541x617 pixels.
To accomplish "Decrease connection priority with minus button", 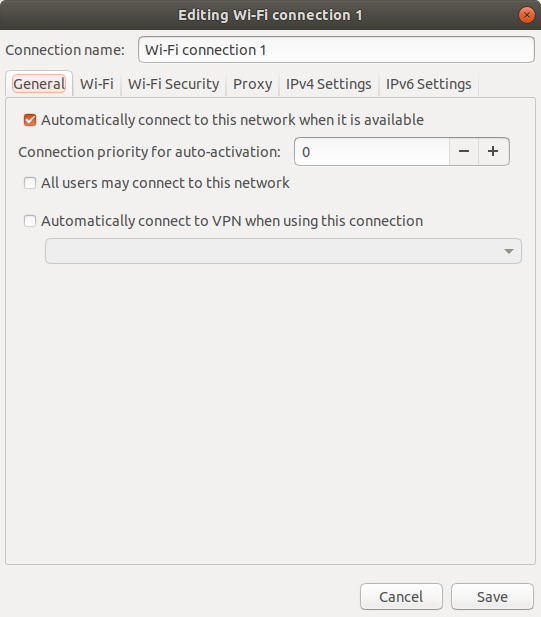I will (464, 151).
